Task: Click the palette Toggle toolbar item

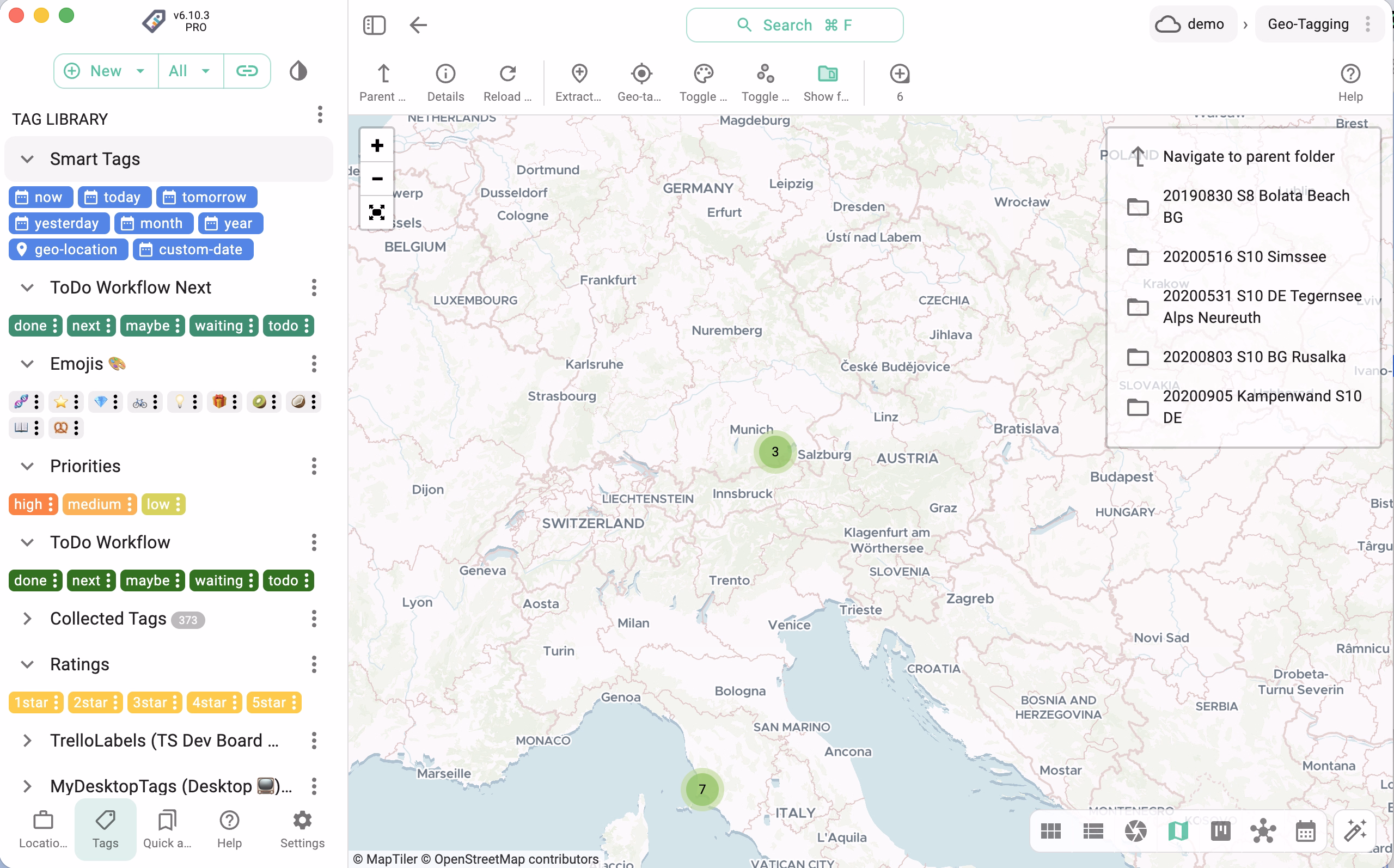Action: (x=703, y=83)
